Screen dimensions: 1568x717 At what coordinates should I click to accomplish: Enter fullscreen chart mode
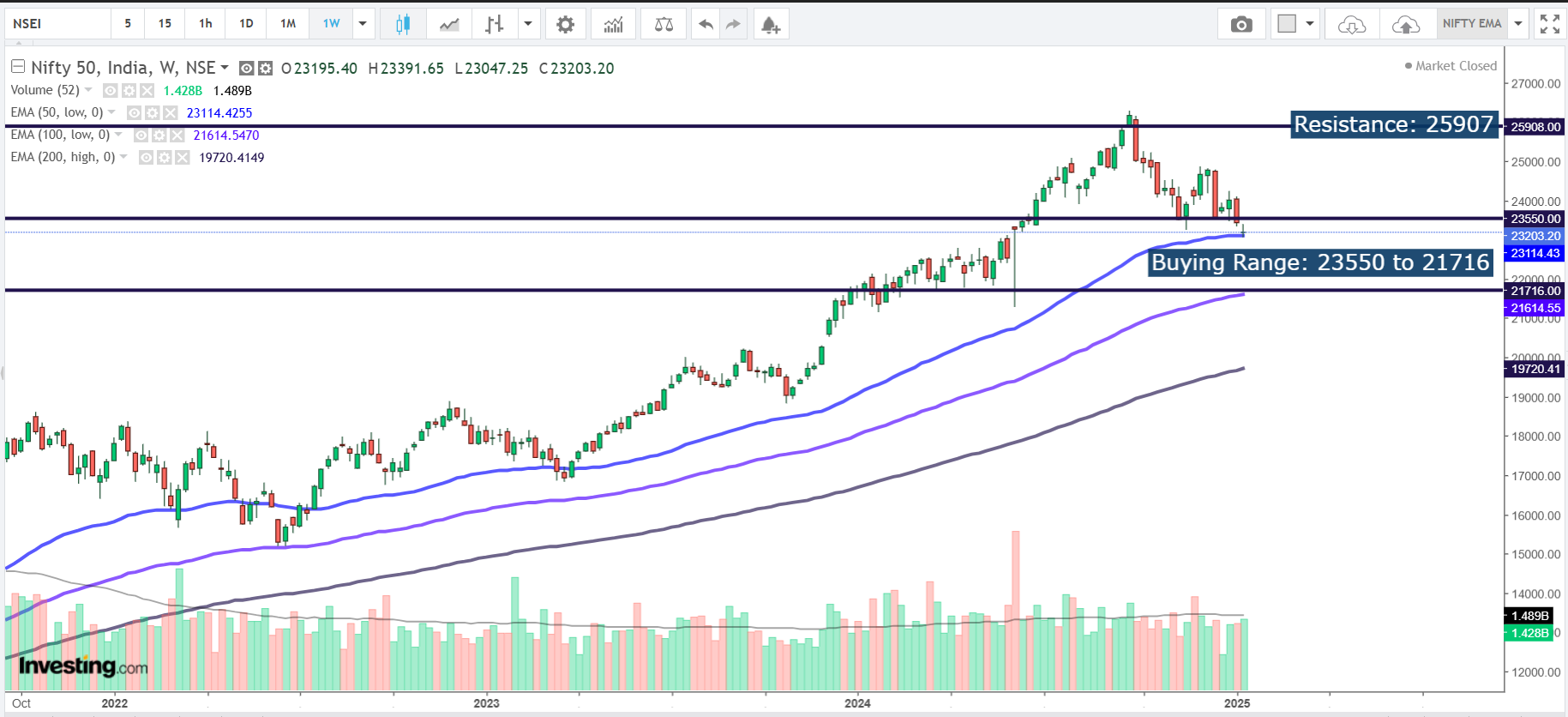point(1549,24)
